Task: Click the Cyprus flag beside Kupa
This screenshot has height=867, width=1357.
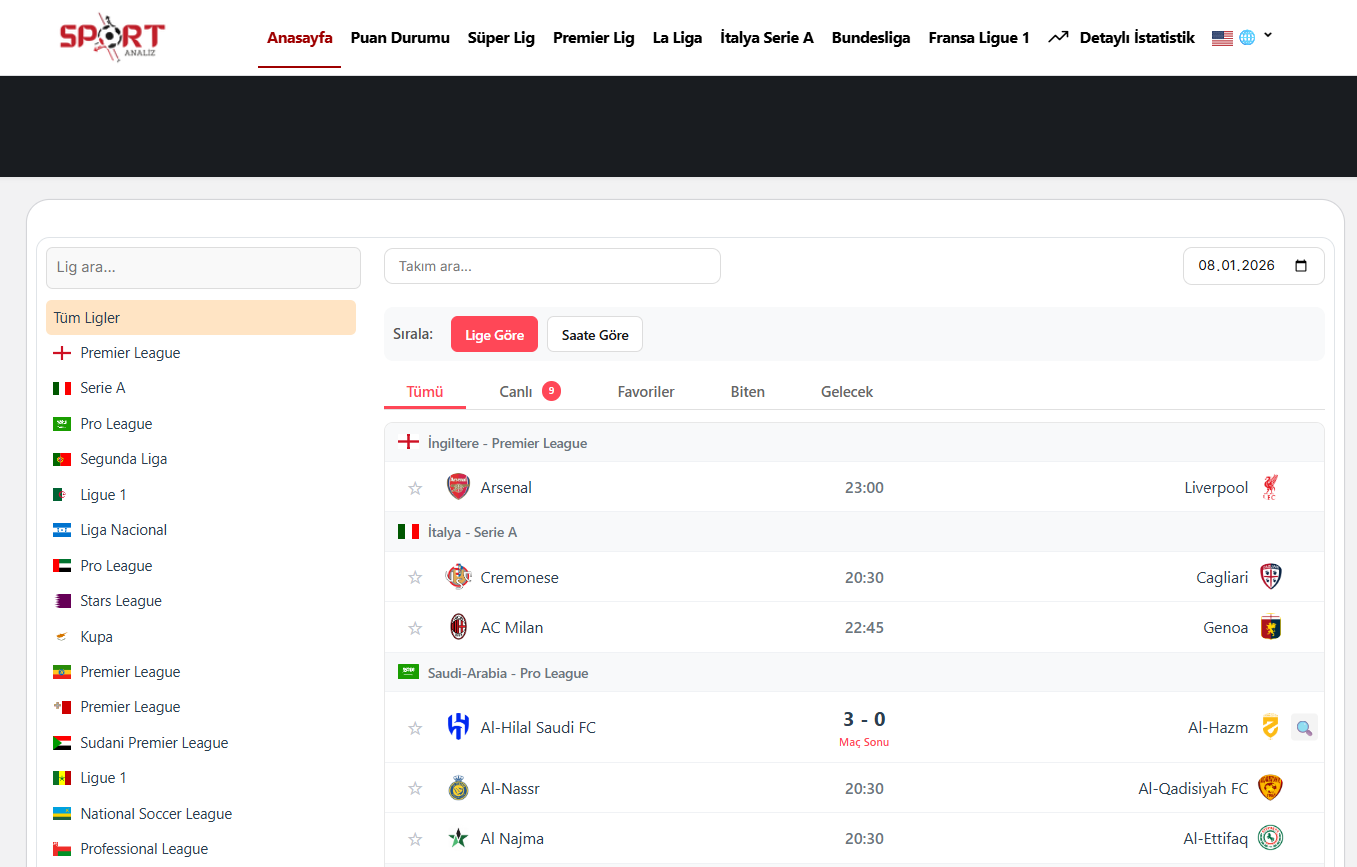Action: (x=62, y=636)
